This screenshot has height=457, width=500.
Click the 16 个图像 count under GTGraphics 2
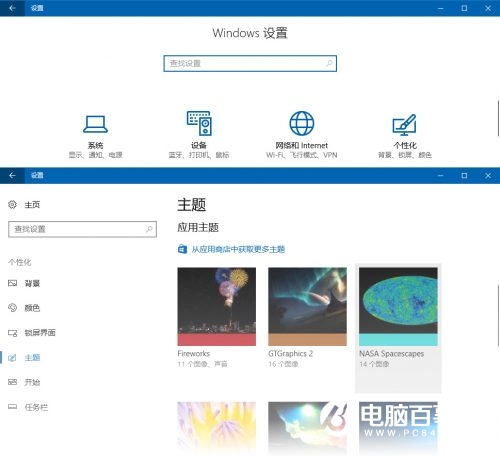pyautogui.click(x=283, y=364)
